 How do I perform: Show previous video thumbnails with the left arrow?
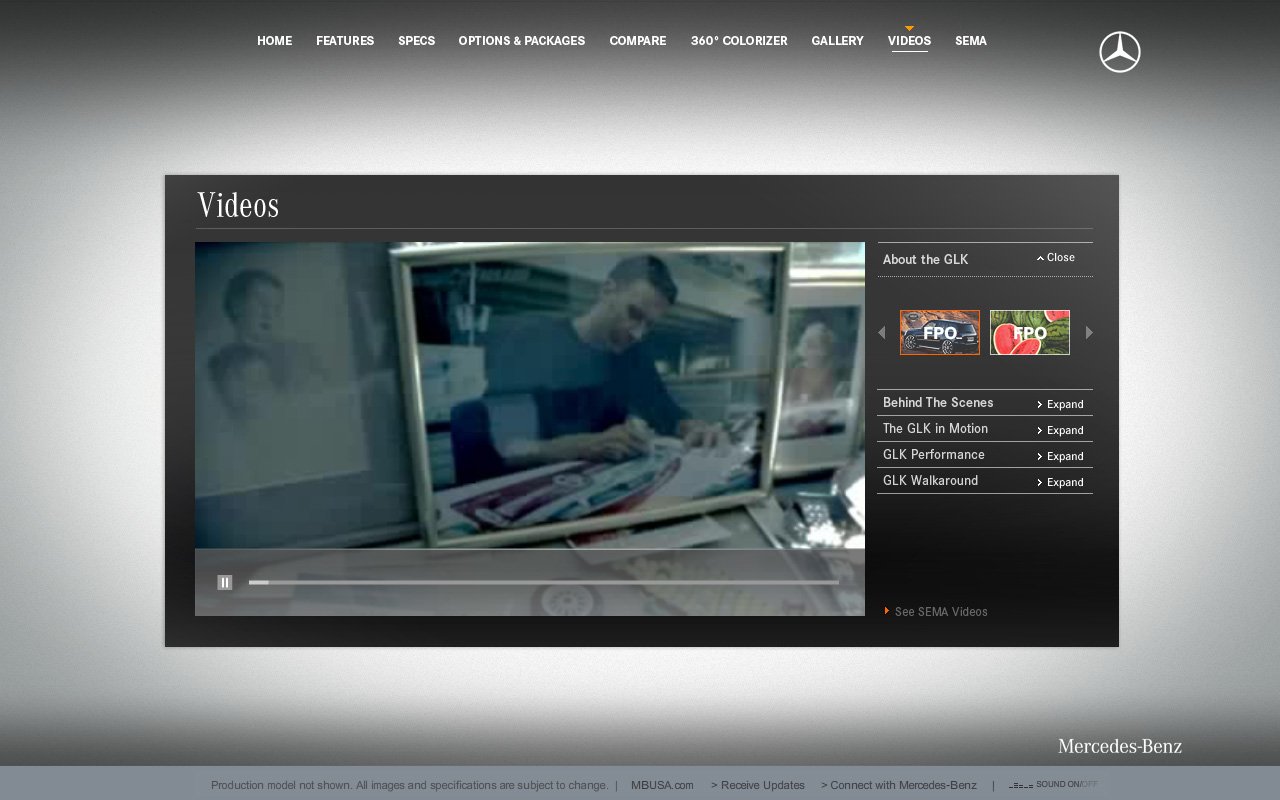[881, 333]
